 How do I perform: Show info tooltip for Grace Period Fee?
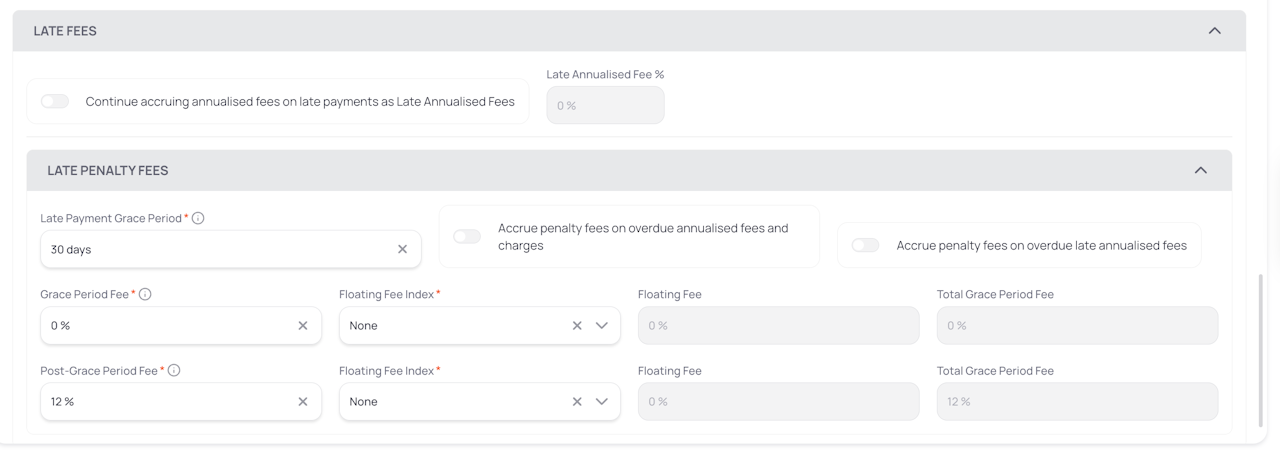coord(146,294)
